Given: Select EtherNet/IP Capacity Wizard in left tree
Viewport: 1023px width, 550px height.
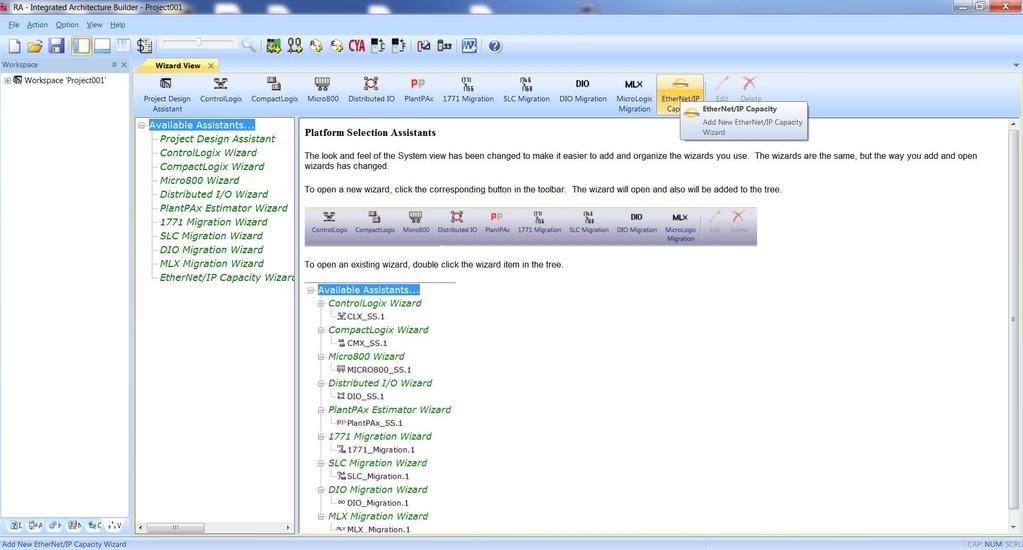Looking at the screenshot, I should (x=227, y=277).
